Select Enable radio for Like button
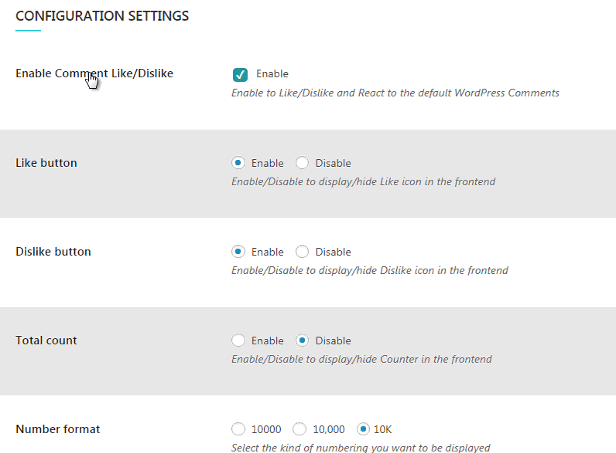The image size is (616, 453). tap(238, 163)
